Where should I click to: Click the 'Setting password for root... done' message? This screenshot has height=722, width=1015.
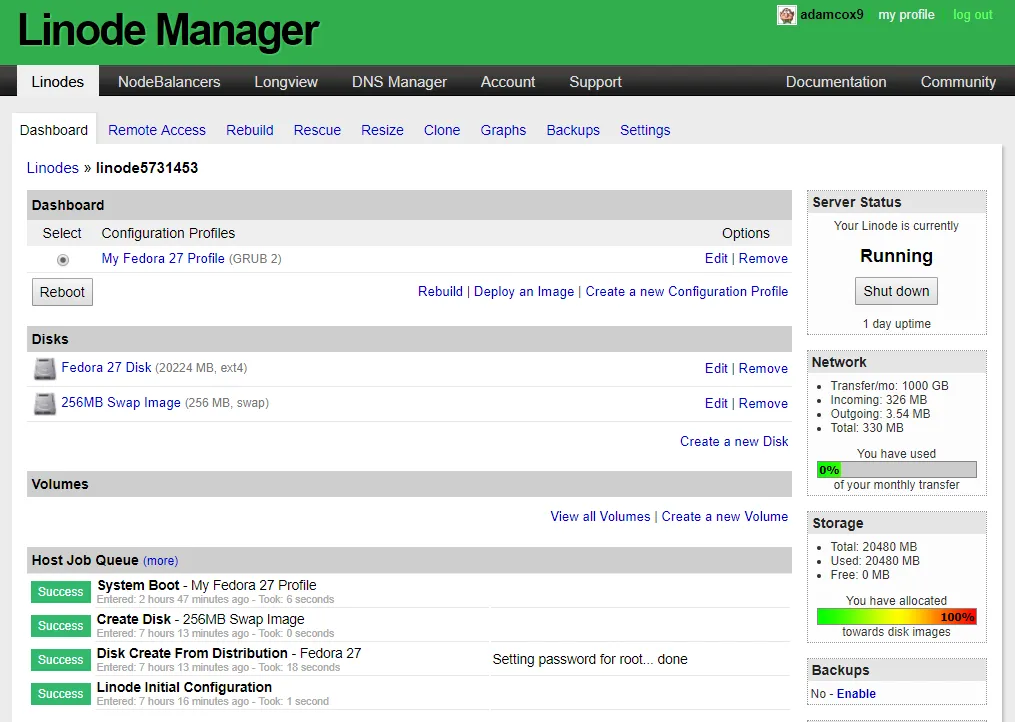coord(590,659)
